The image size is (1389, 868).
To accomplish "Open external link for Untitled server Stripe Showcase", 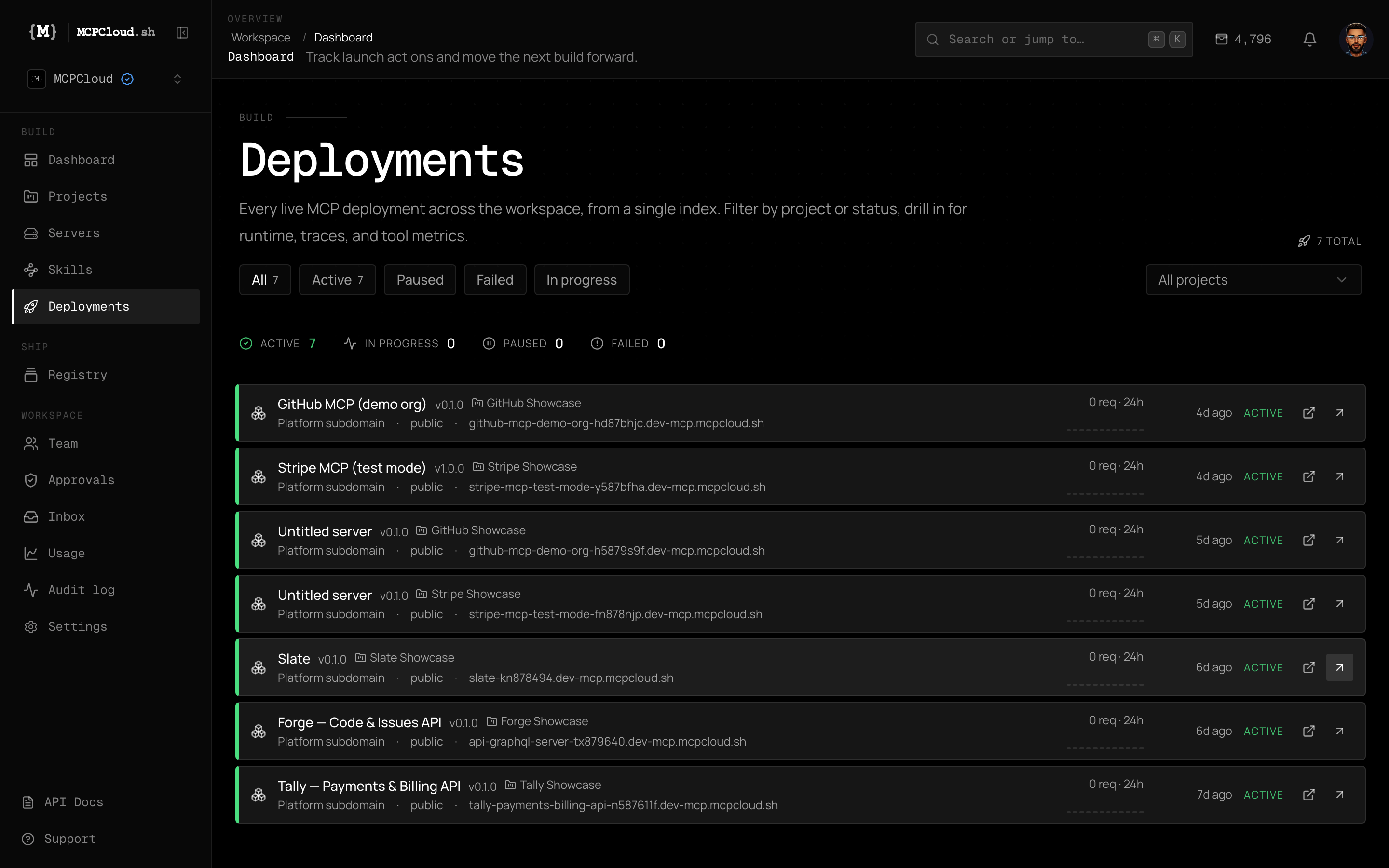I will pos(1308,604).
